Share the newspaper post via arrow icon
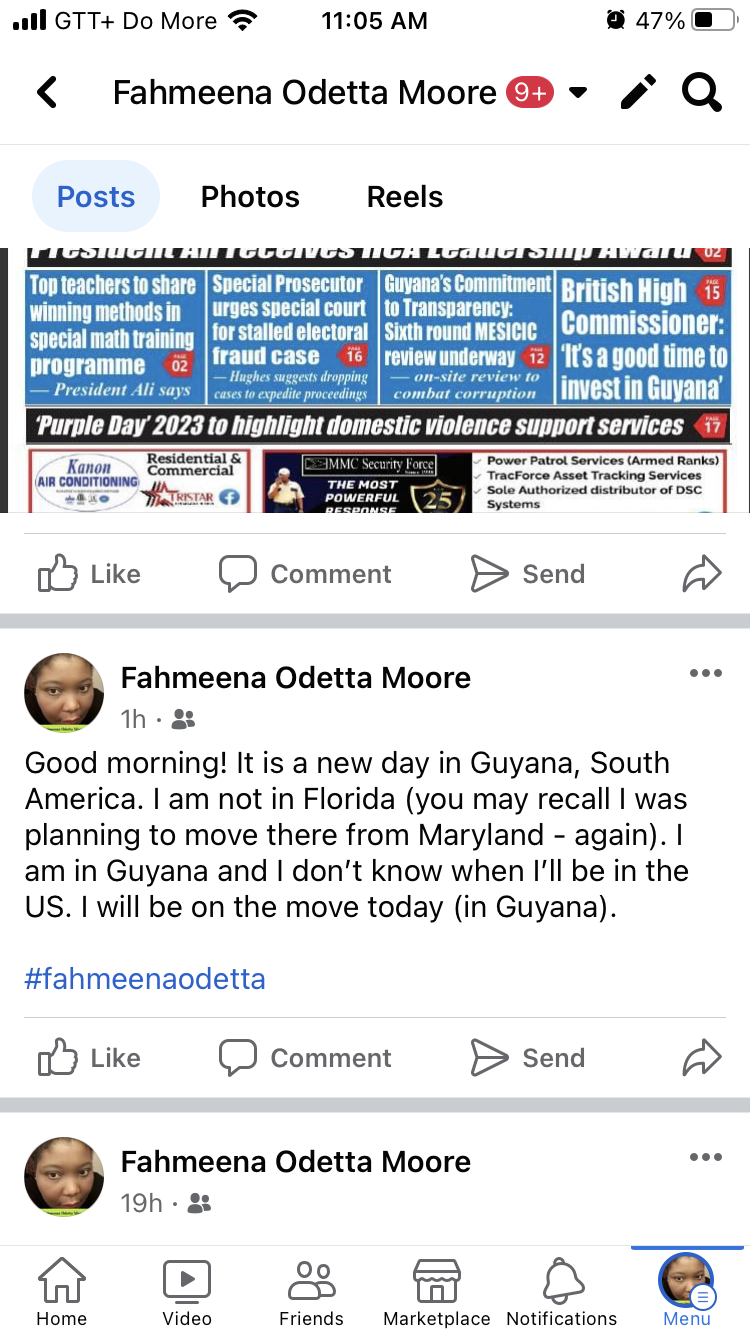 [x=701, y=574]
